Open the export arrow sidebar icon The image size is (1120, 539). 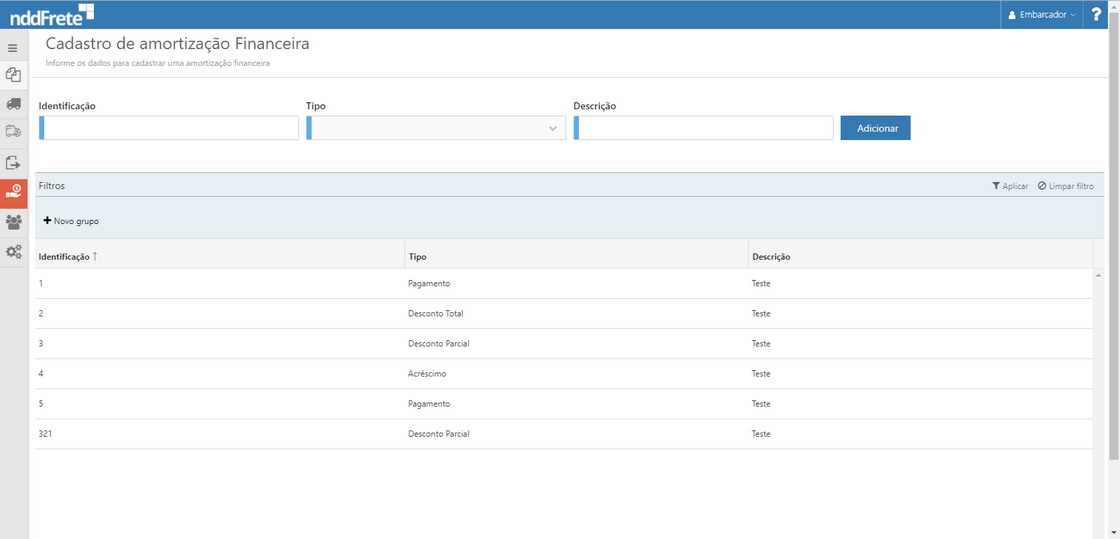tap(13, 162)
